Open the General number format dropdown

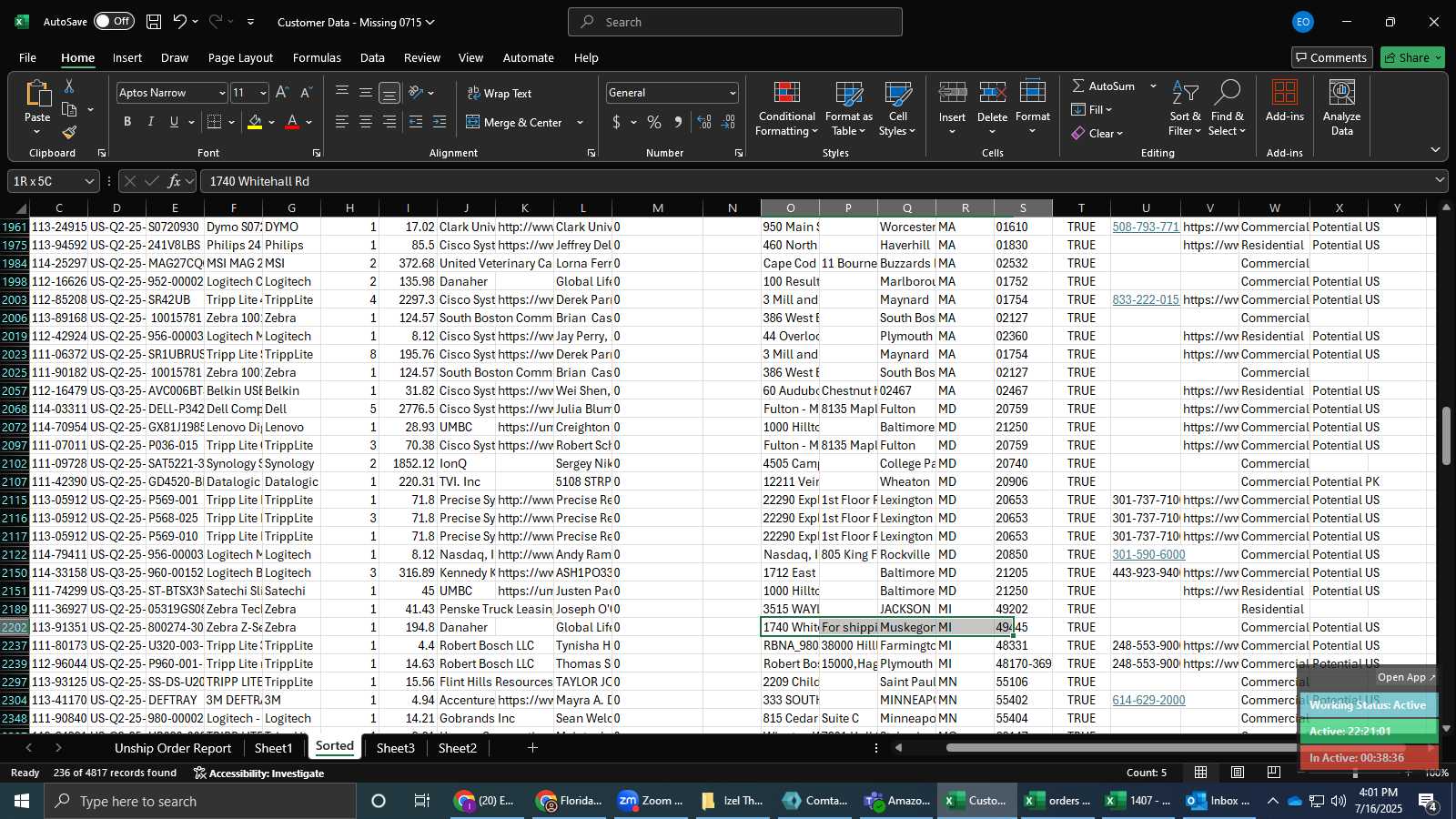coord(732,93)
